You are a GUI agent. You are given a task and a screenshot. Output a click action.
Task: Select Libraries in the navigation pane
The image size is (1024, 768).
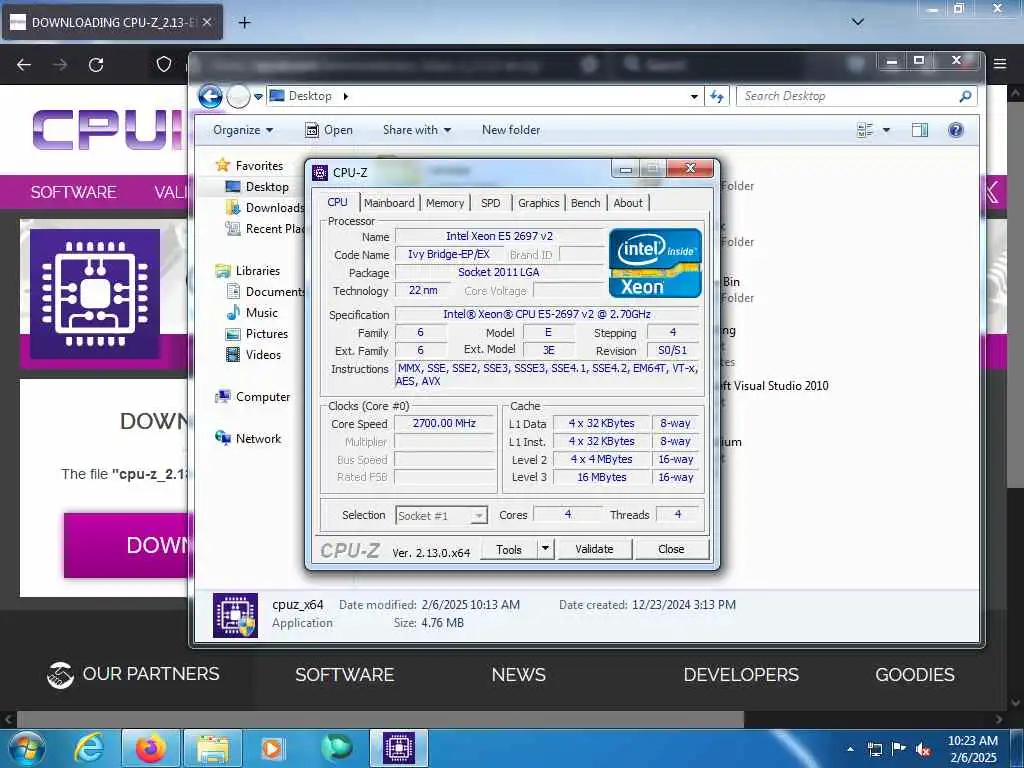point(257,270)
